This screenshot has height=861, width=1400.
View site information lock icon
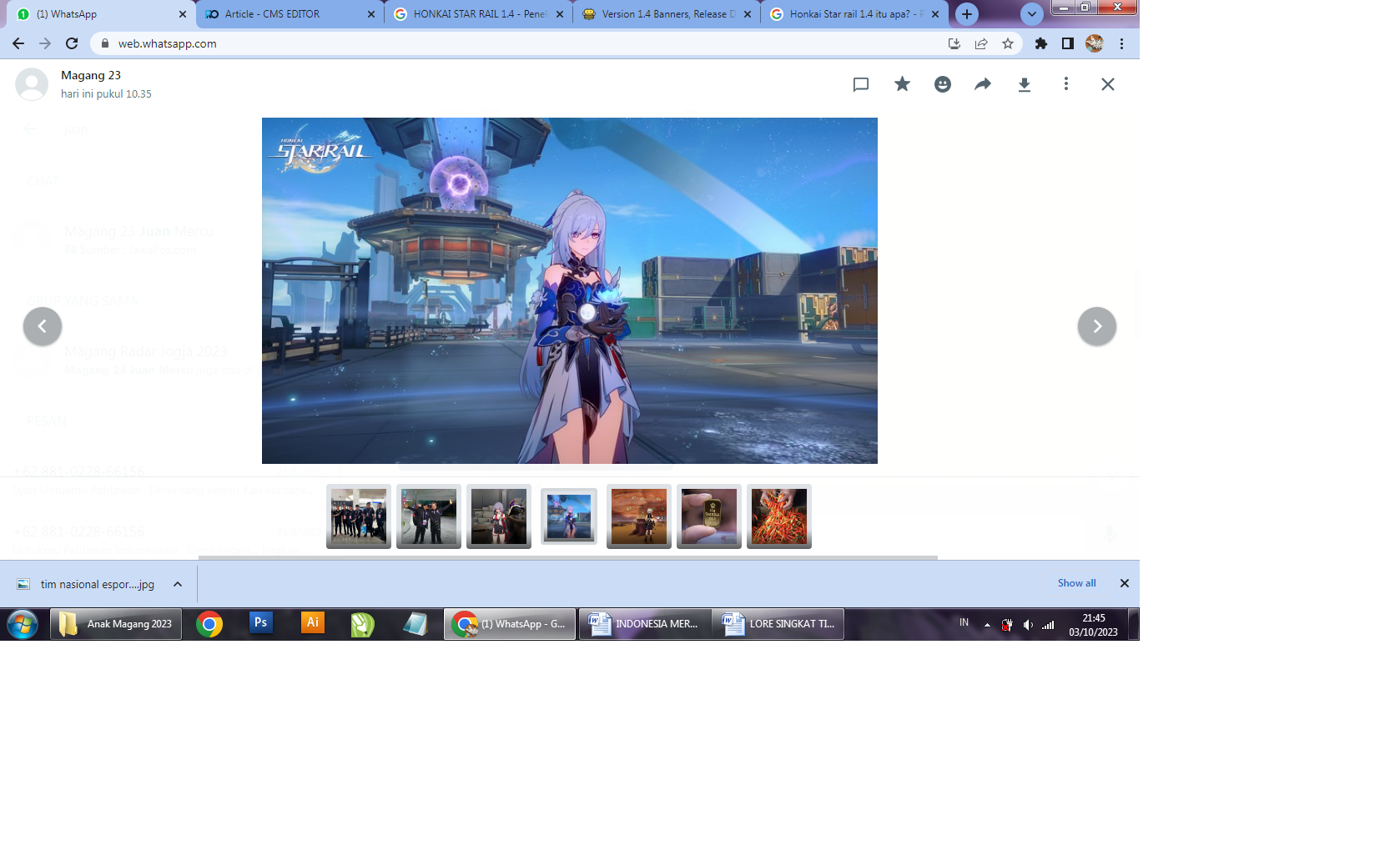(x=104, y=43)
